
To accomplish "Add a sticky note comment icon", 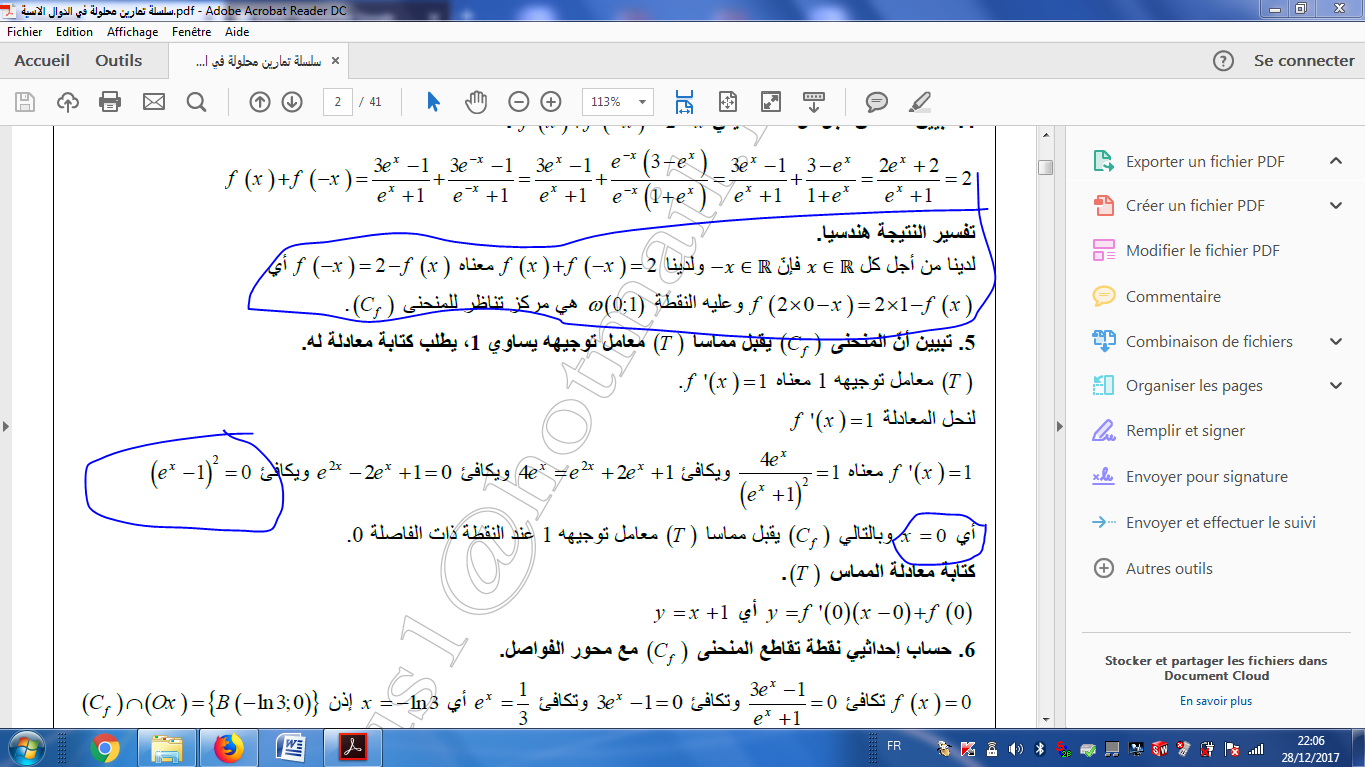I will [x=877, y=102].
